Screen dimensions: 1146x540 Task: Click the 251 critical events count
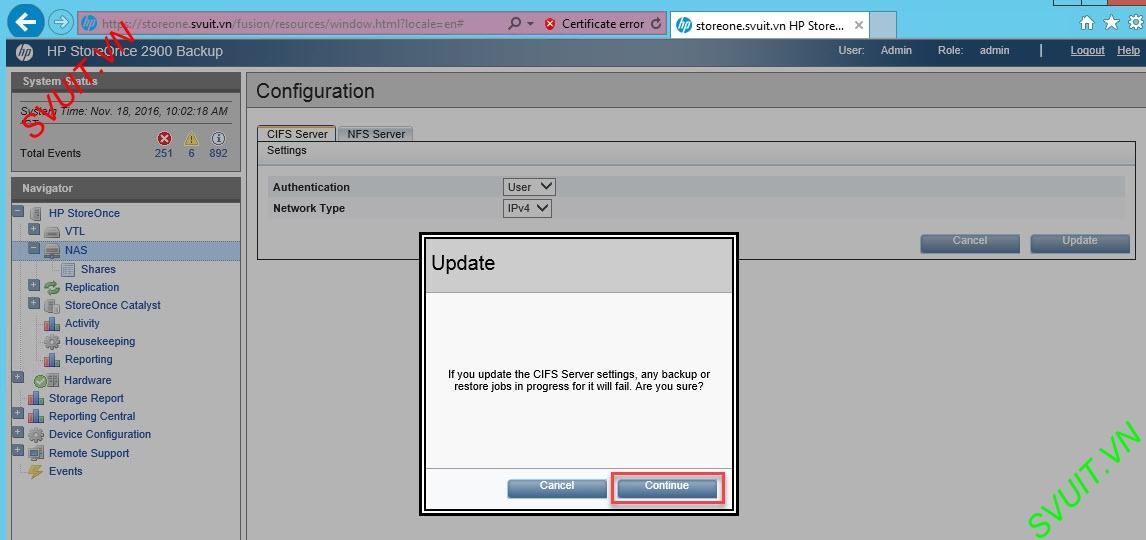(164, 153)
